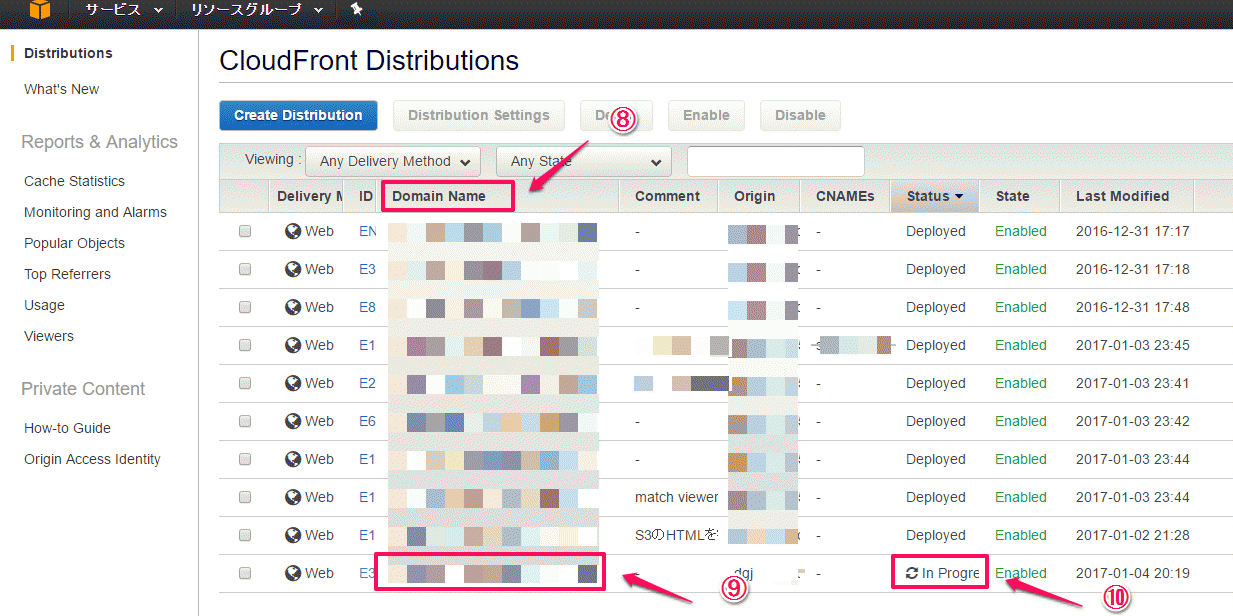The height and width of the screenshot is (616, 1233).
Task: Click the AWS cube logo
Action: 39,10
